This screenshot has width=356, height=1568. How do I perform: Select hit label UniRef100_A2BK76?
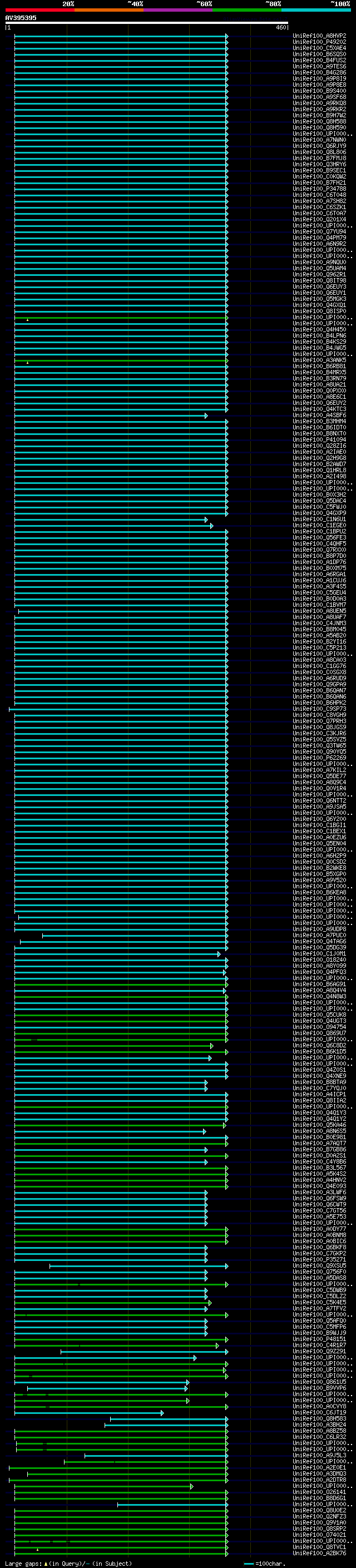(x=319, y=1554)
